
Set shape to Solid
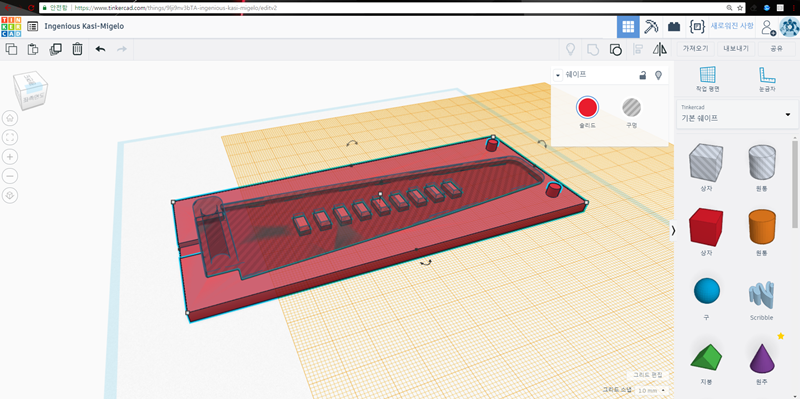click(x=587, y=108)
